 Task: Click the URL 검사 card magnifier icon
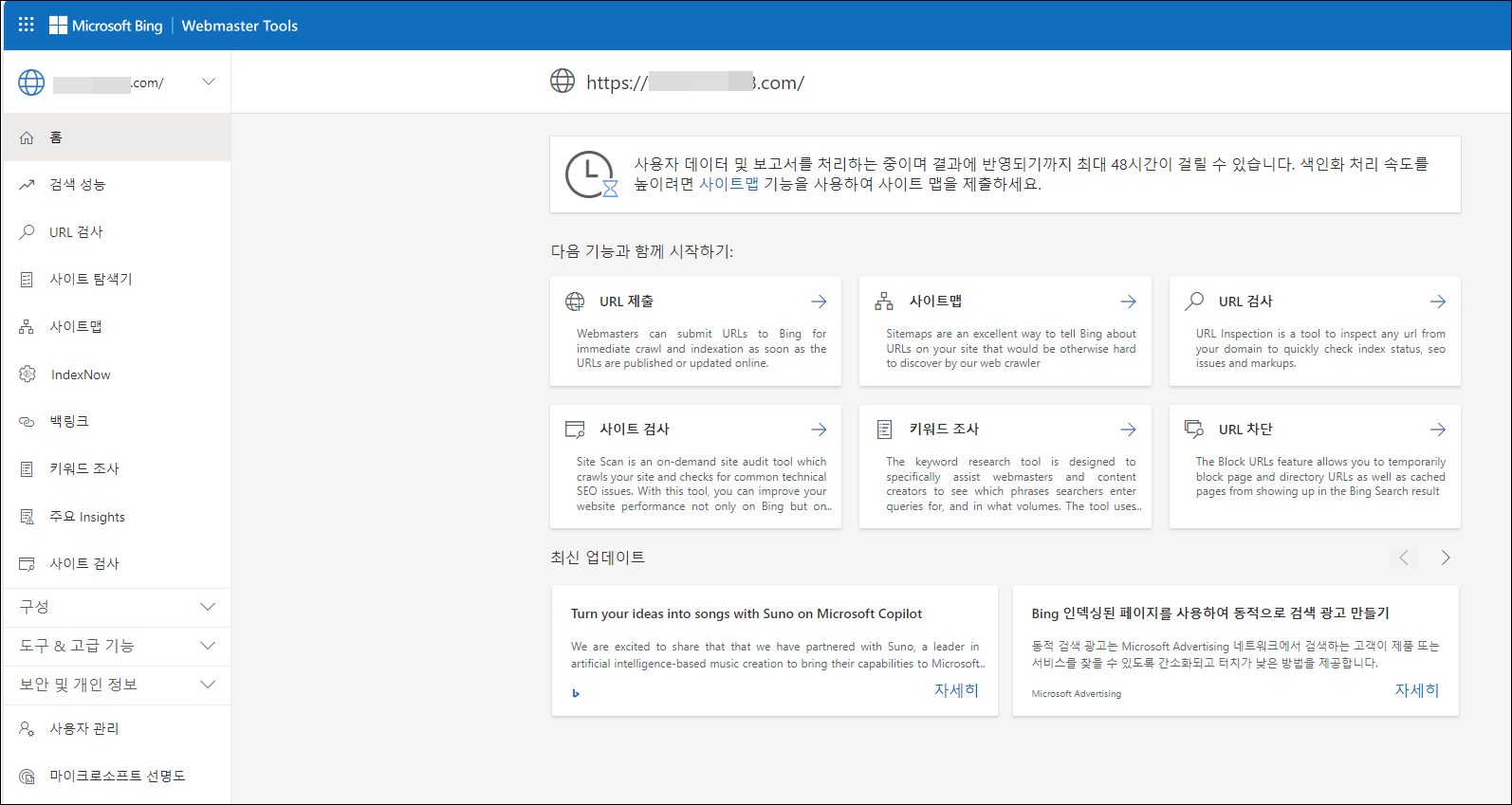[x=1194, y=302]
